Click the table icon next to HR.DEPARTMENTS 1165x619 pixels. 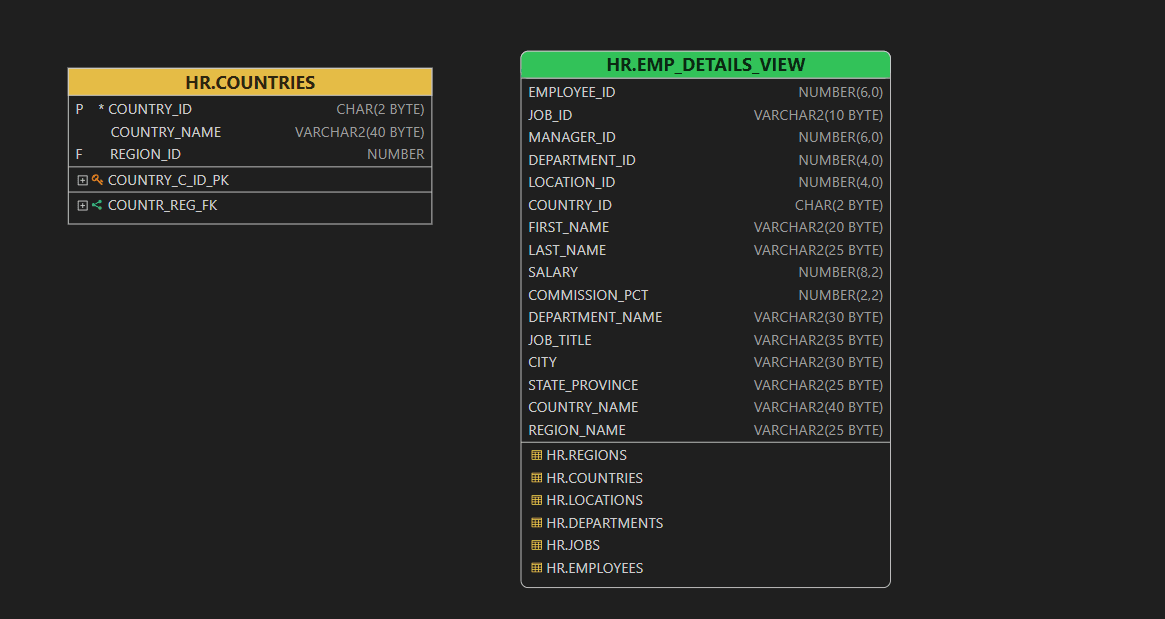536,522
